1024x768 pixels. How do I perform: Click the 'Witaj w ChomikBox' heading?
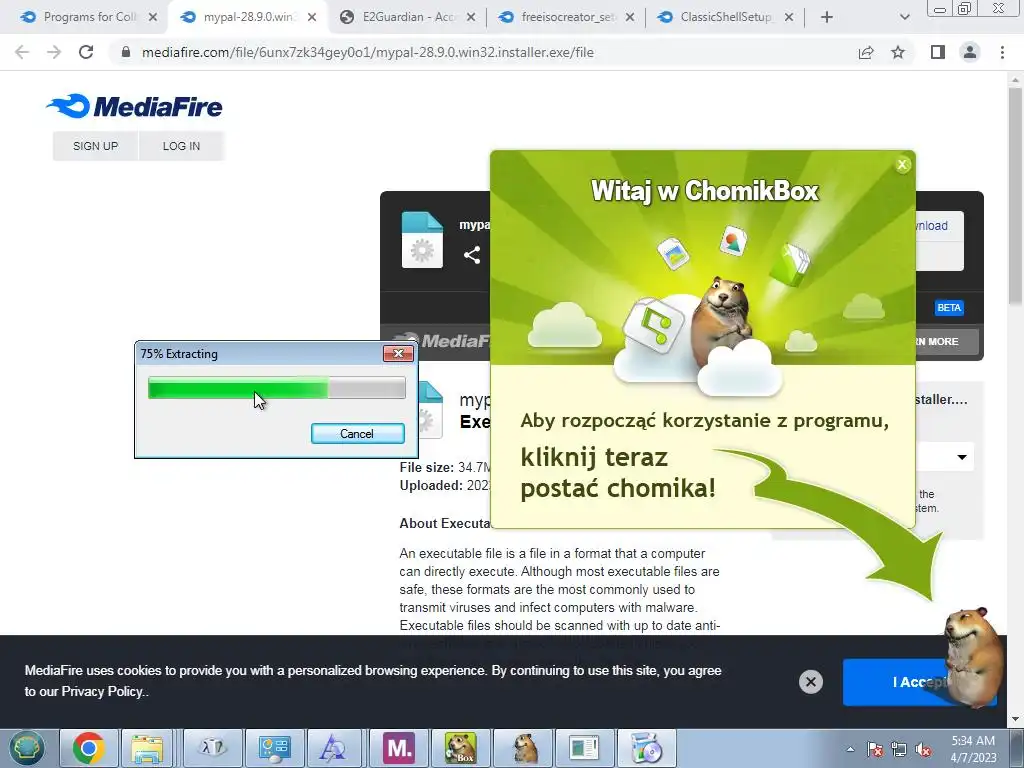(x=705, y=191)
